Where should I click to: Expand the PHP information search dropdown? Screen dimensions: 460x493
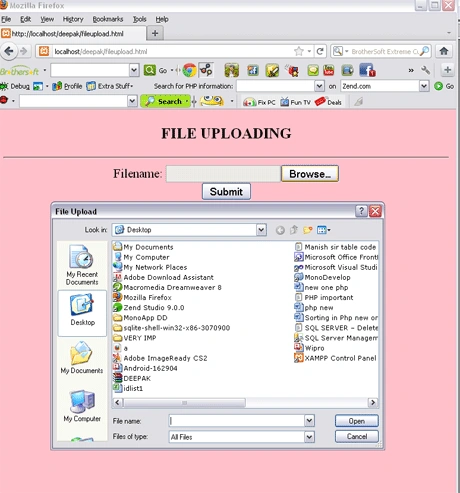[319, 86]
